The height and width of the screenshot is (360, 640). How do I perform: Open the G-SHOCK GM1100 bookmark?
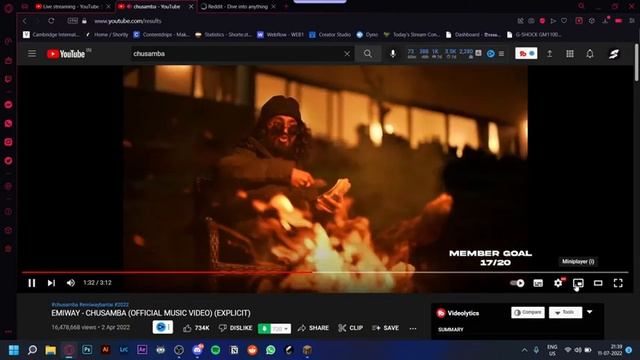(x=534, y=35)
